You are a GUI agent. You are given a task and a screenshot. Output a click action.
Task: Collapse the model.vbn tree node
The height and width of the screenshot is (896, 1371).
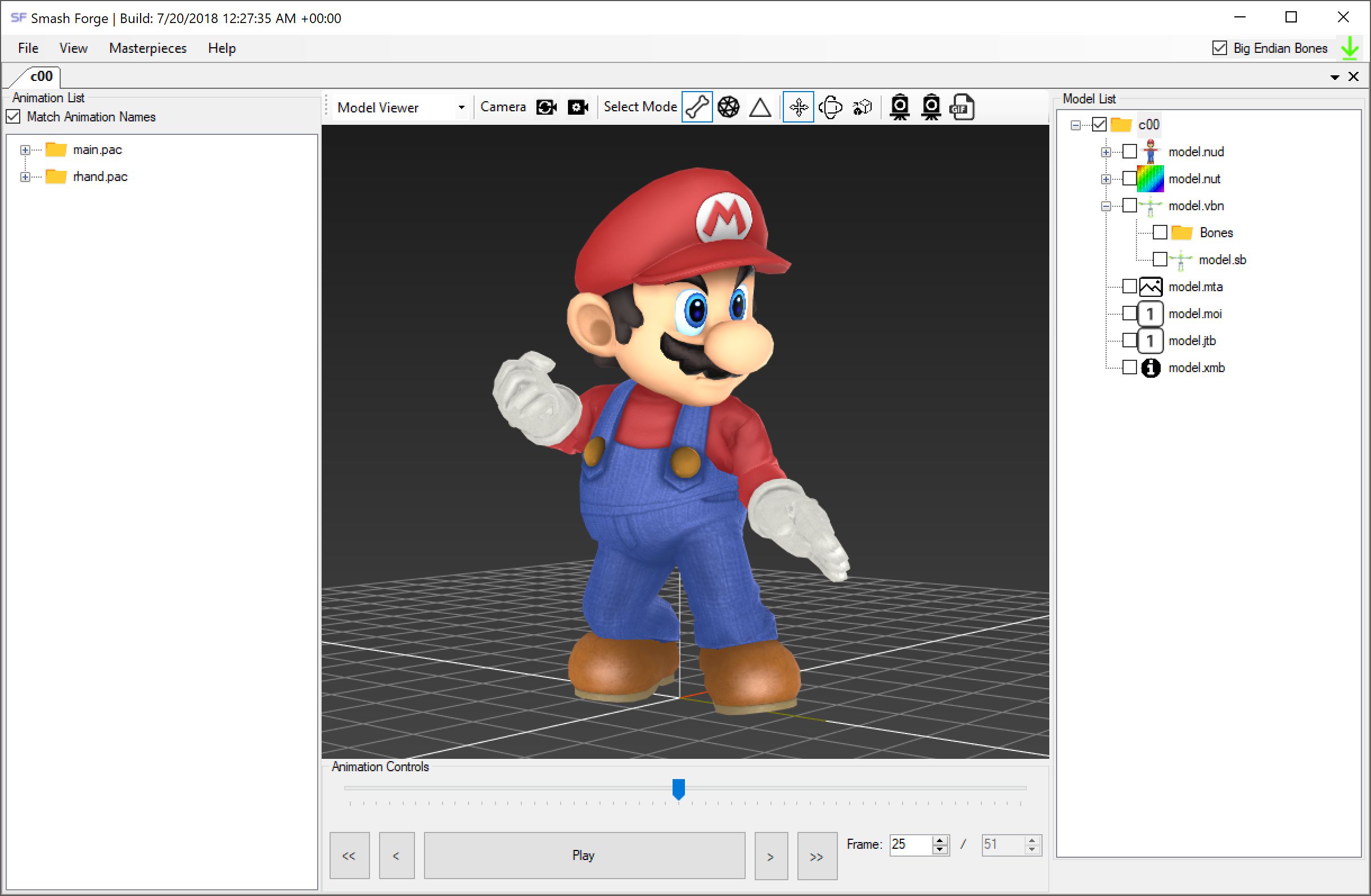[1106, 206]
